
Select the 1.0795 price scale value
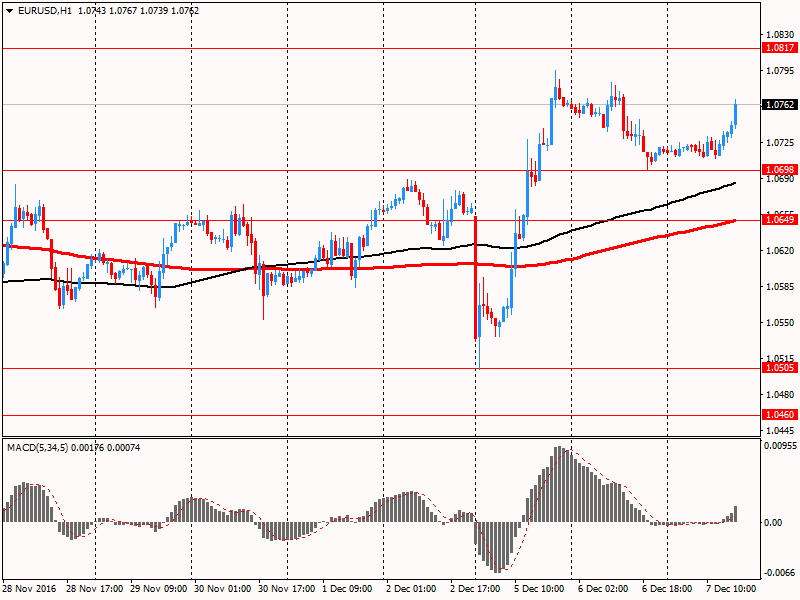click(780, 70)
